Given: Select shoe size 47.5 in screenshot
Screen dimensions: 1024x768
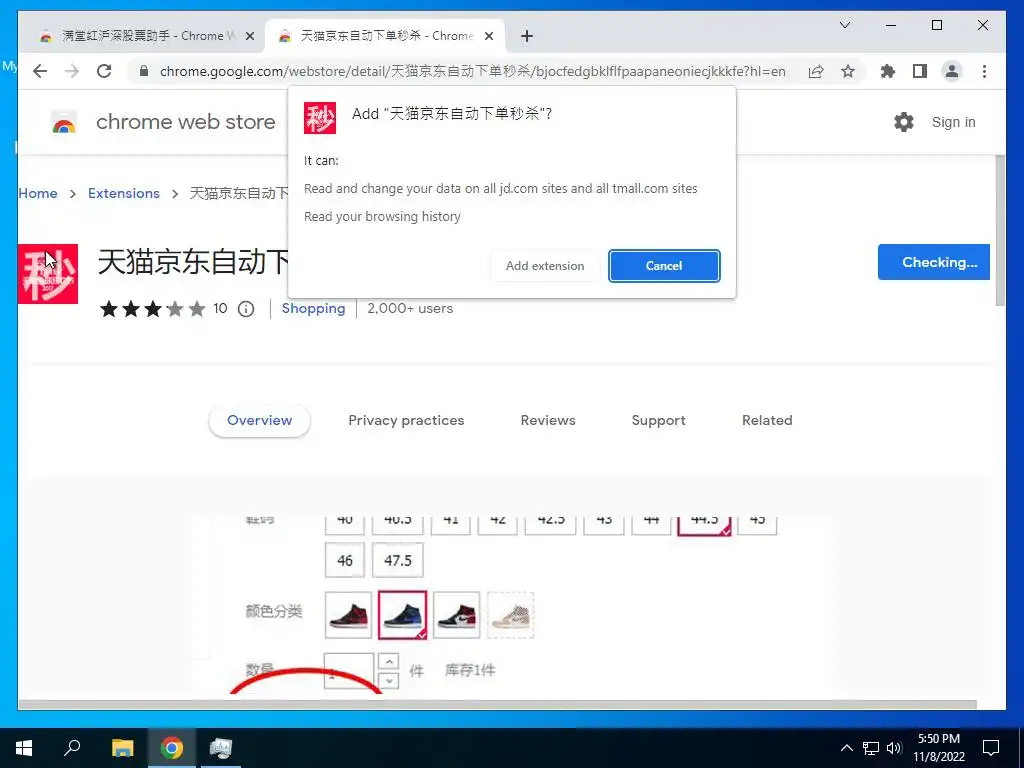Looking at the screenshot, I should pos(398,560).
